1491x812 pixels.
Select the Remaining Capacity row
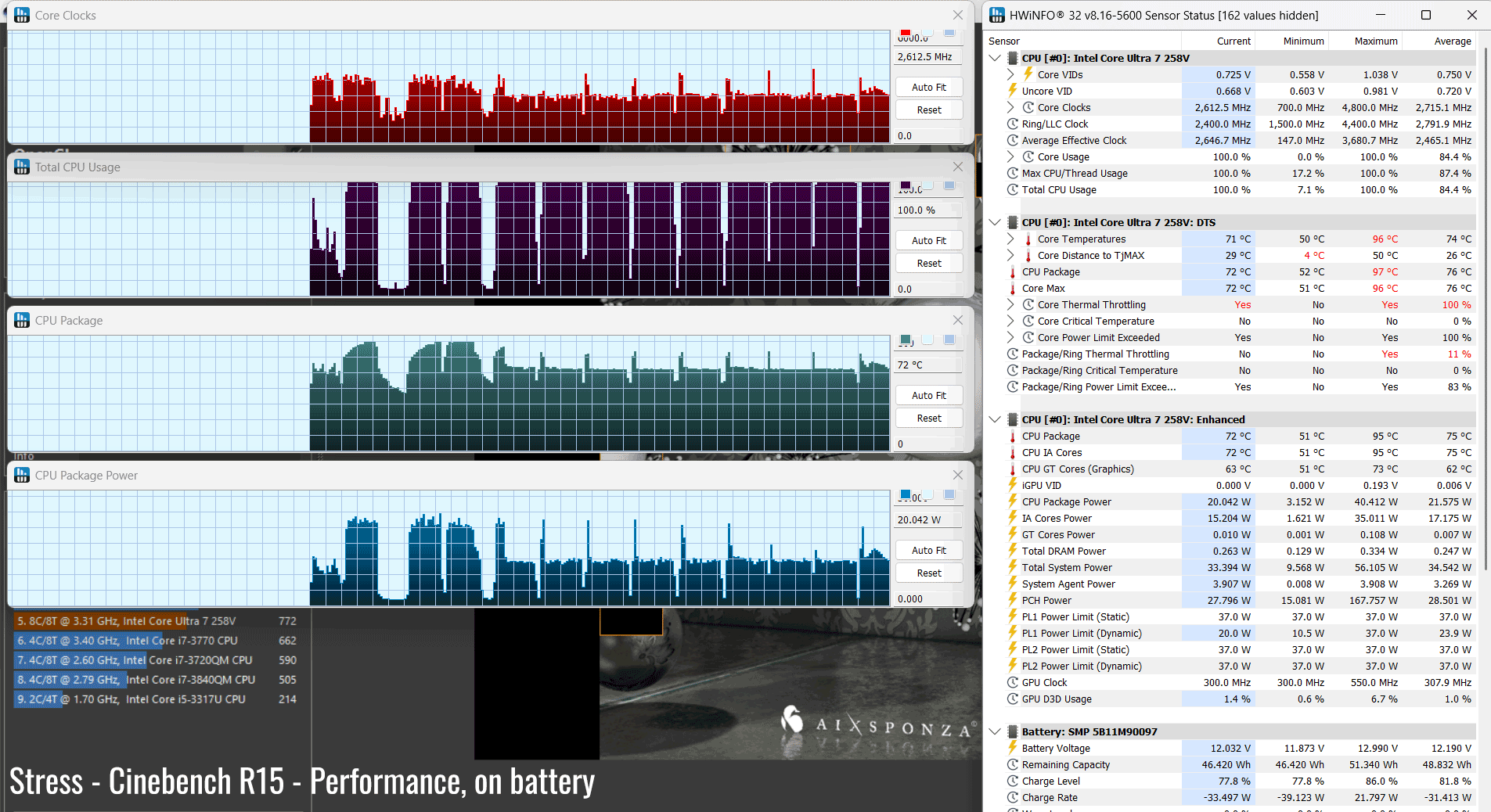(1240, 764)
